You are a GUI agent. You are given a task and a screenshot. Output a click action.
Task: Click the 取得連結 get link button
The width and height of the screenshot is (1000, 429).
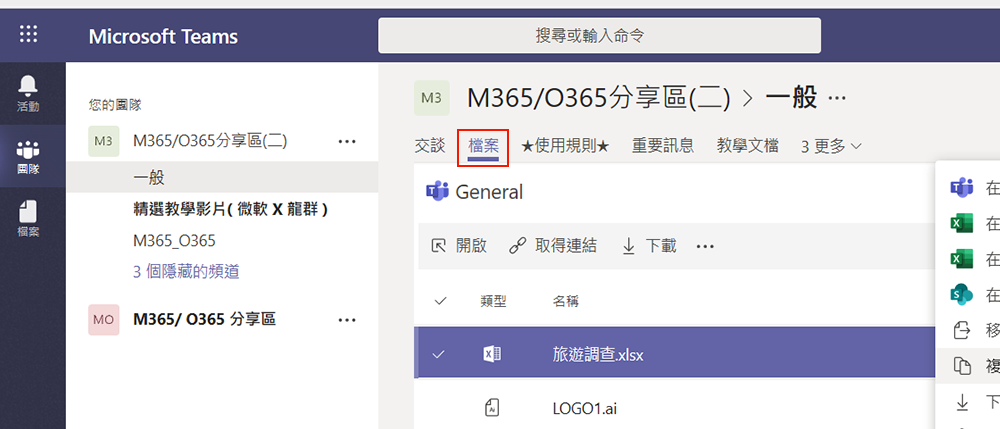(x=553, y=245)
